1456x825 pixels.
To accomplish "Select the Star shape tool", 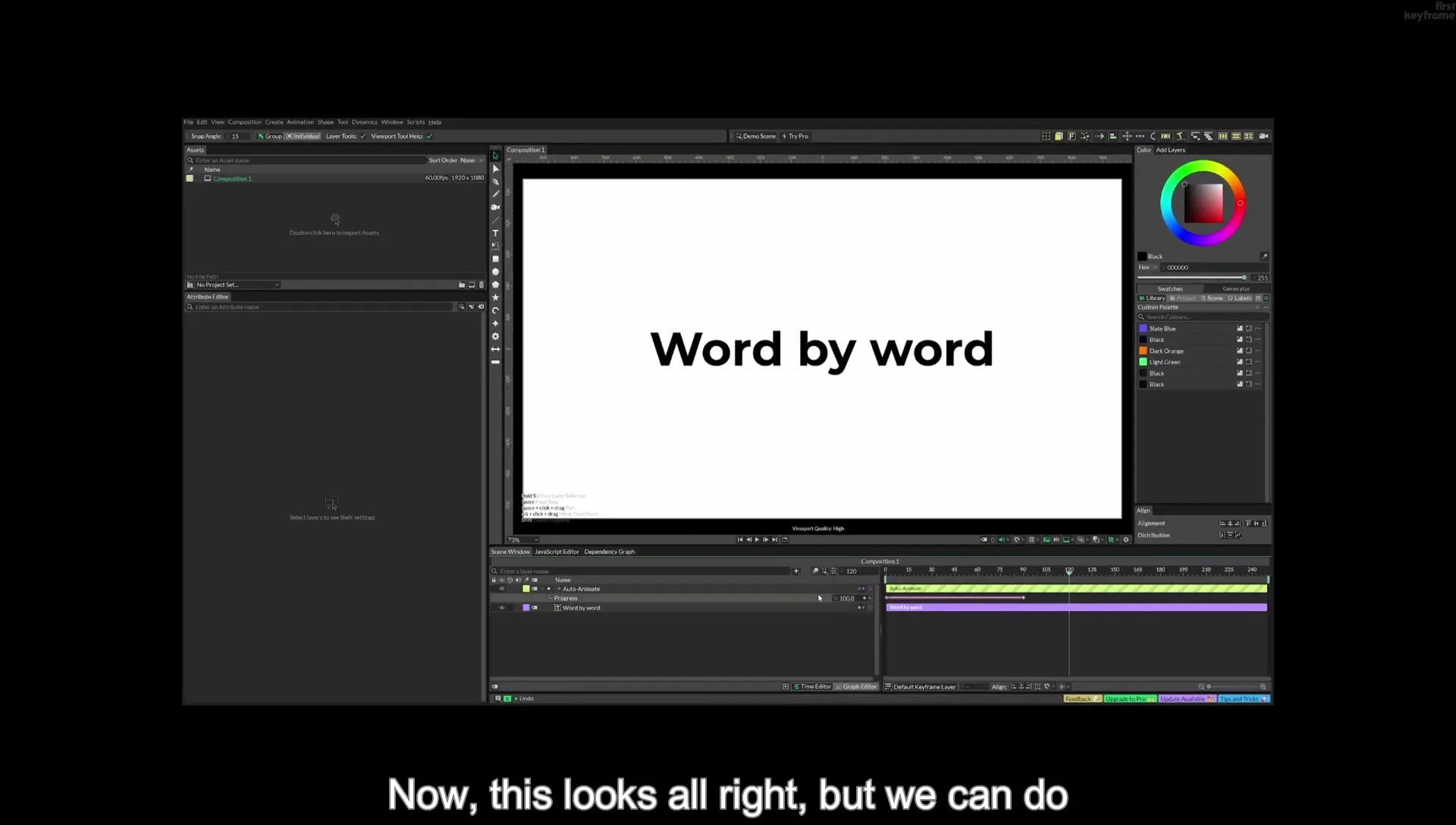I will (x=495, y=297).
